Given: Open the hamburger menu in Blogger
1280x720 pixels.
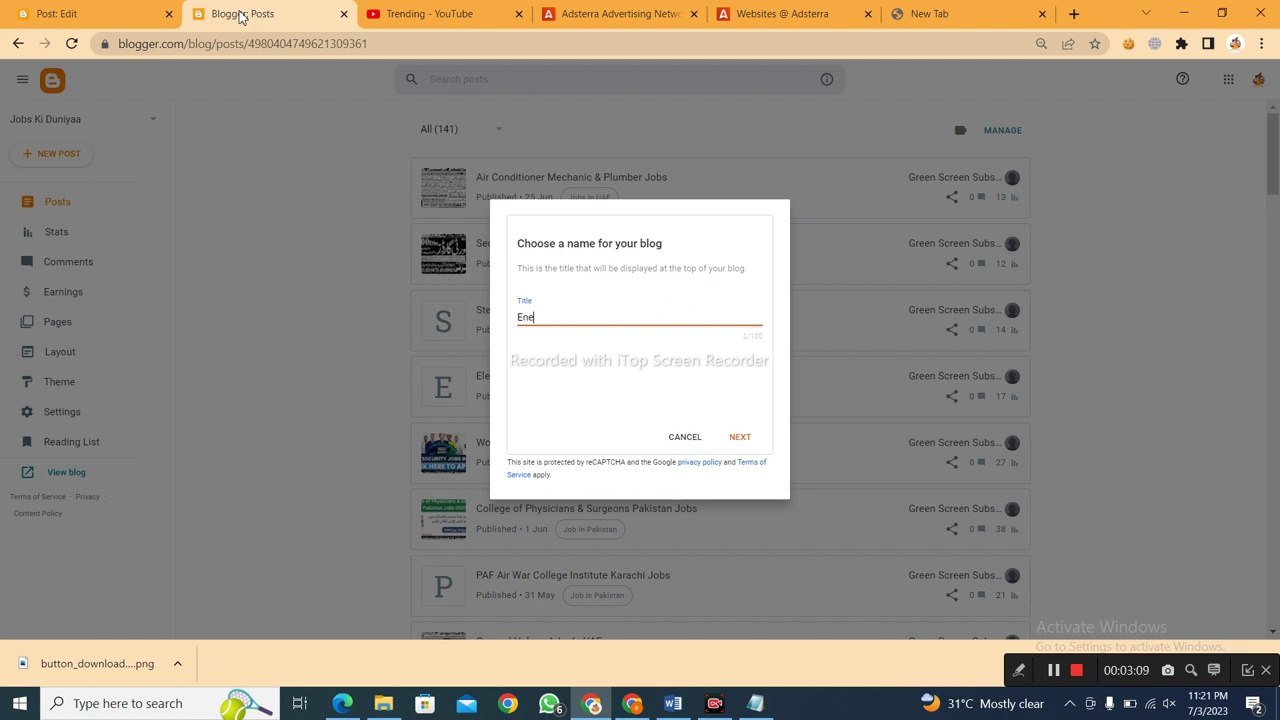Looking at the screenshot, I should 22,80.
